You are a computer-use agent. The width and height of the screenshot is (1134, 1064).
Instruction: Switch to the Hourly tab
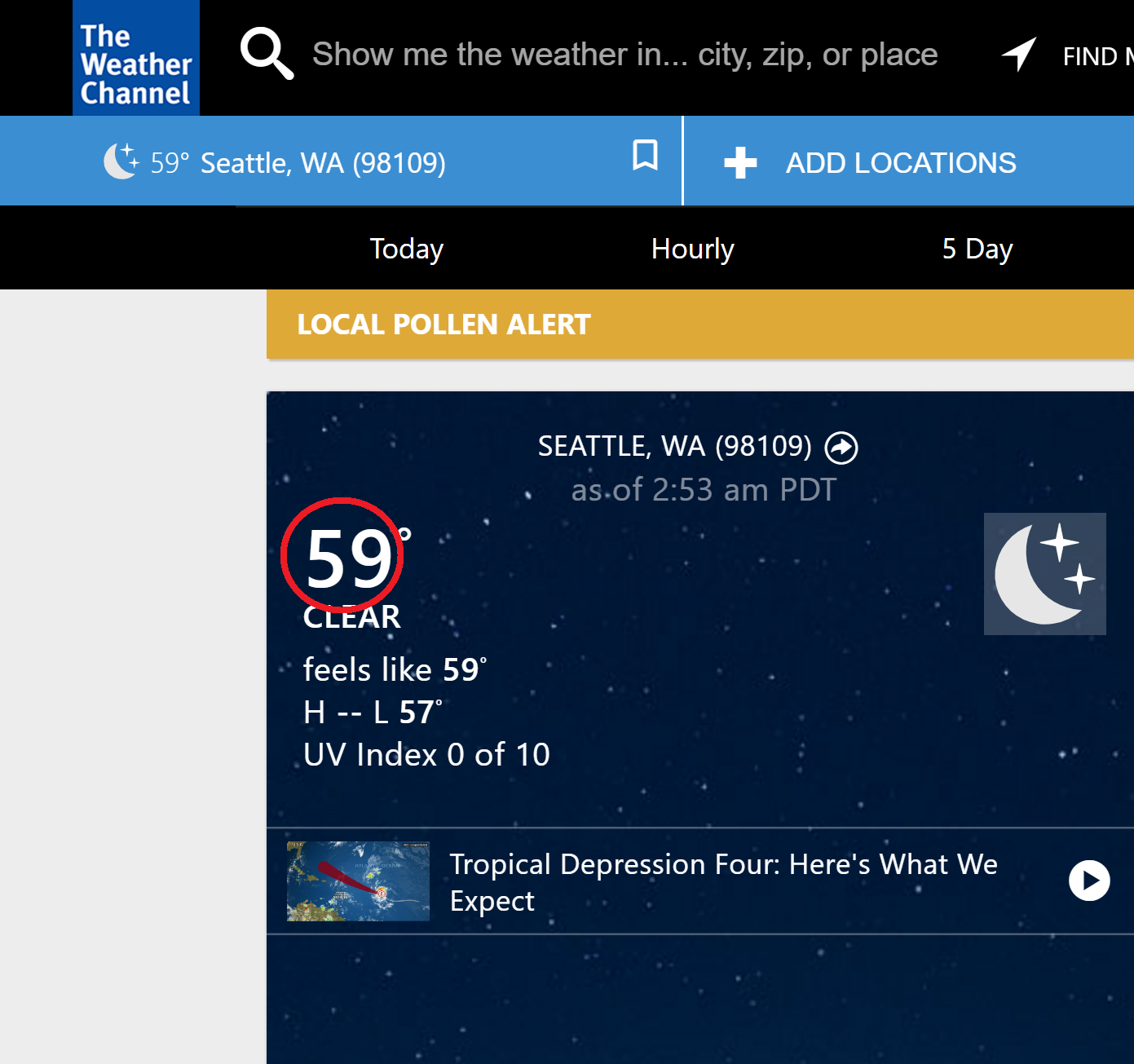(x=692, y=249)
